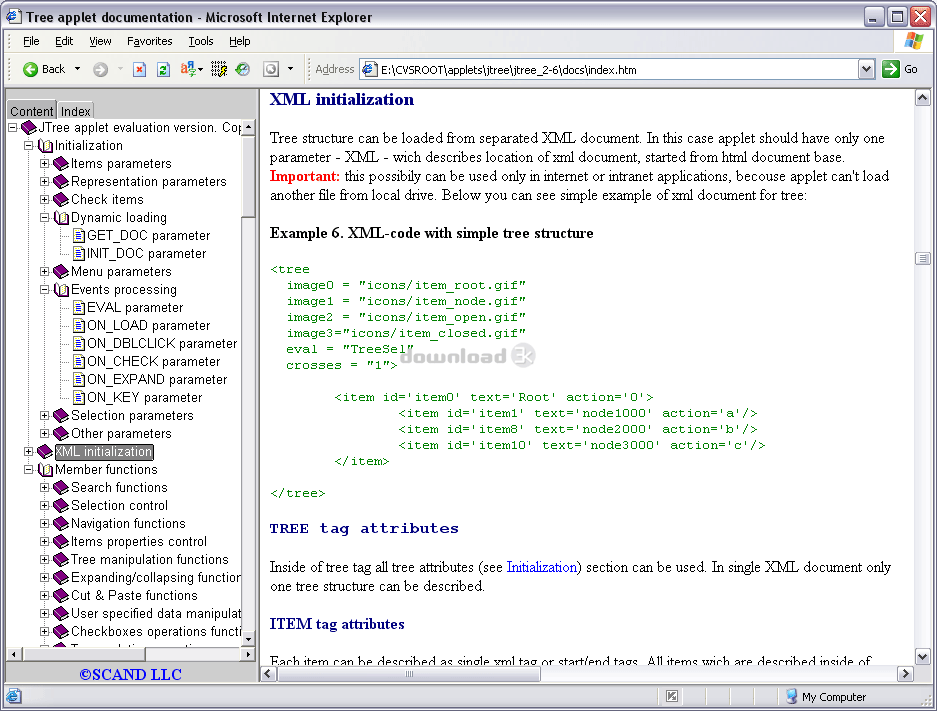Collapse the Dynamic loading node

(45, 217)
